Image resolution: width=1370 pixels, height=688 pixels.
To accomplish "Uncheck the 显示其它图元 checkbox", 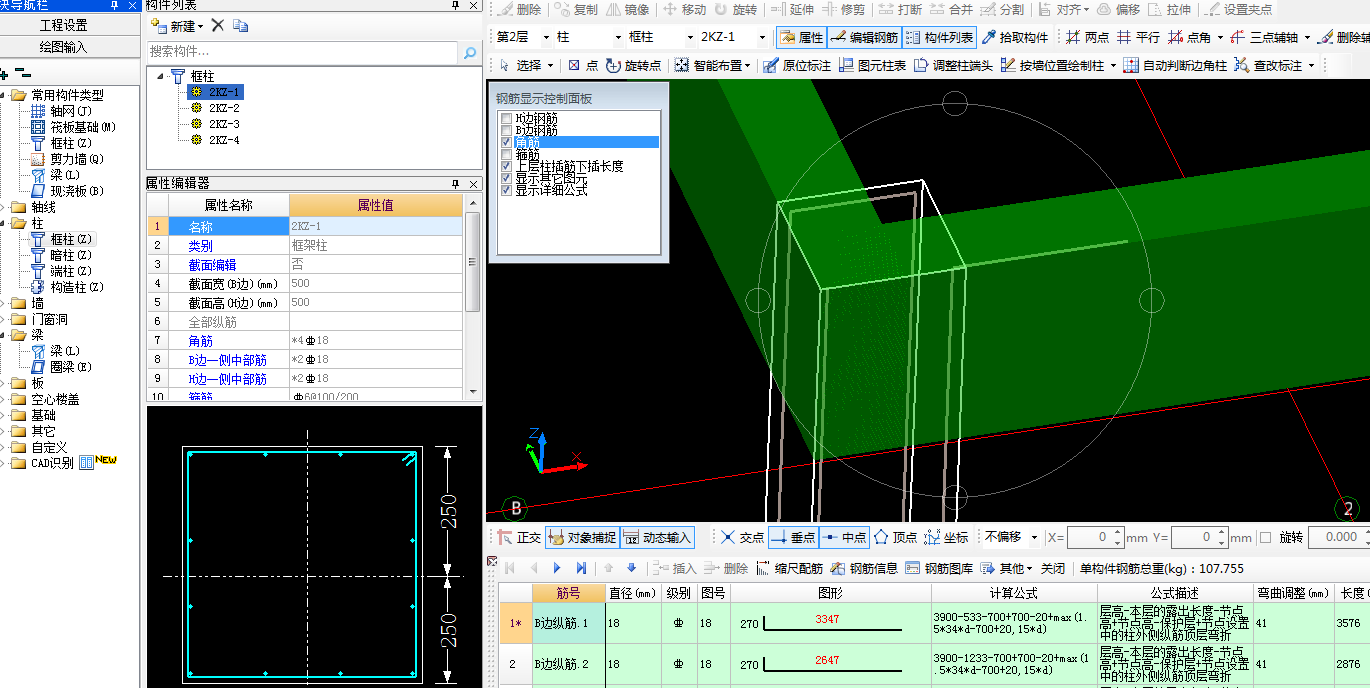I will coord(507,178).
